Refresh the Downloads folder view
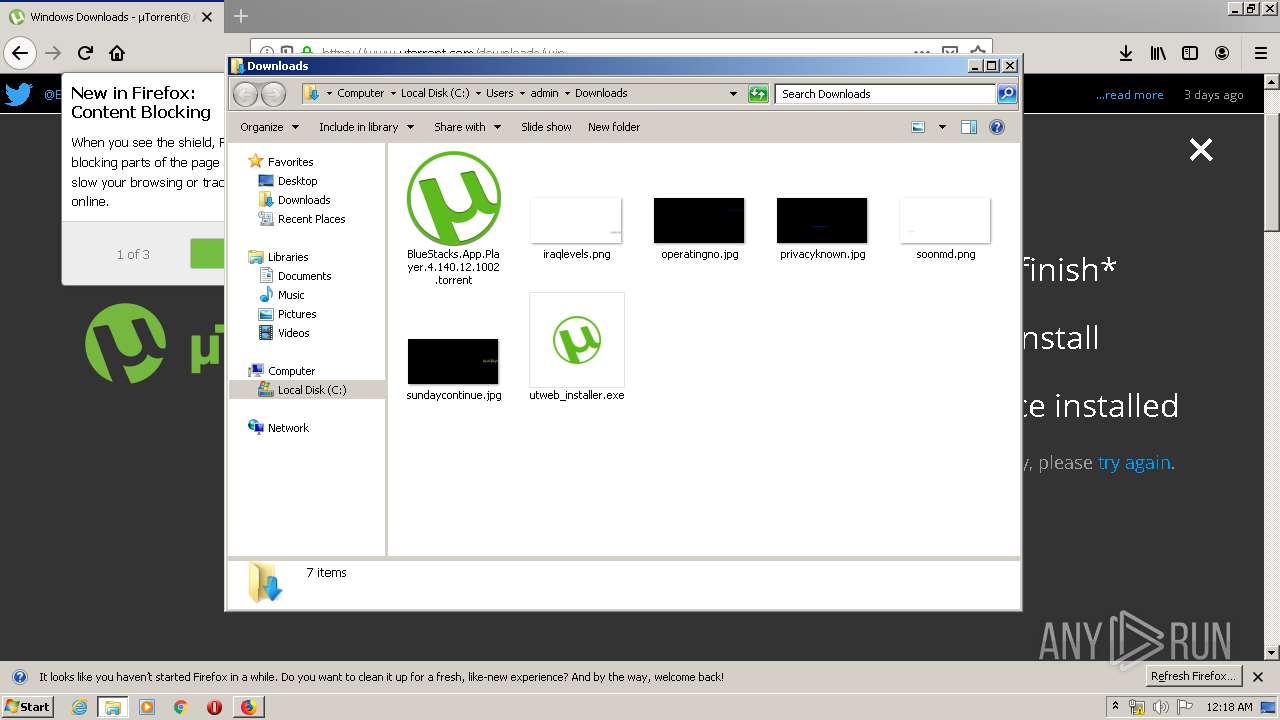This screenshot has width=1280, height=720. [758, 94]
